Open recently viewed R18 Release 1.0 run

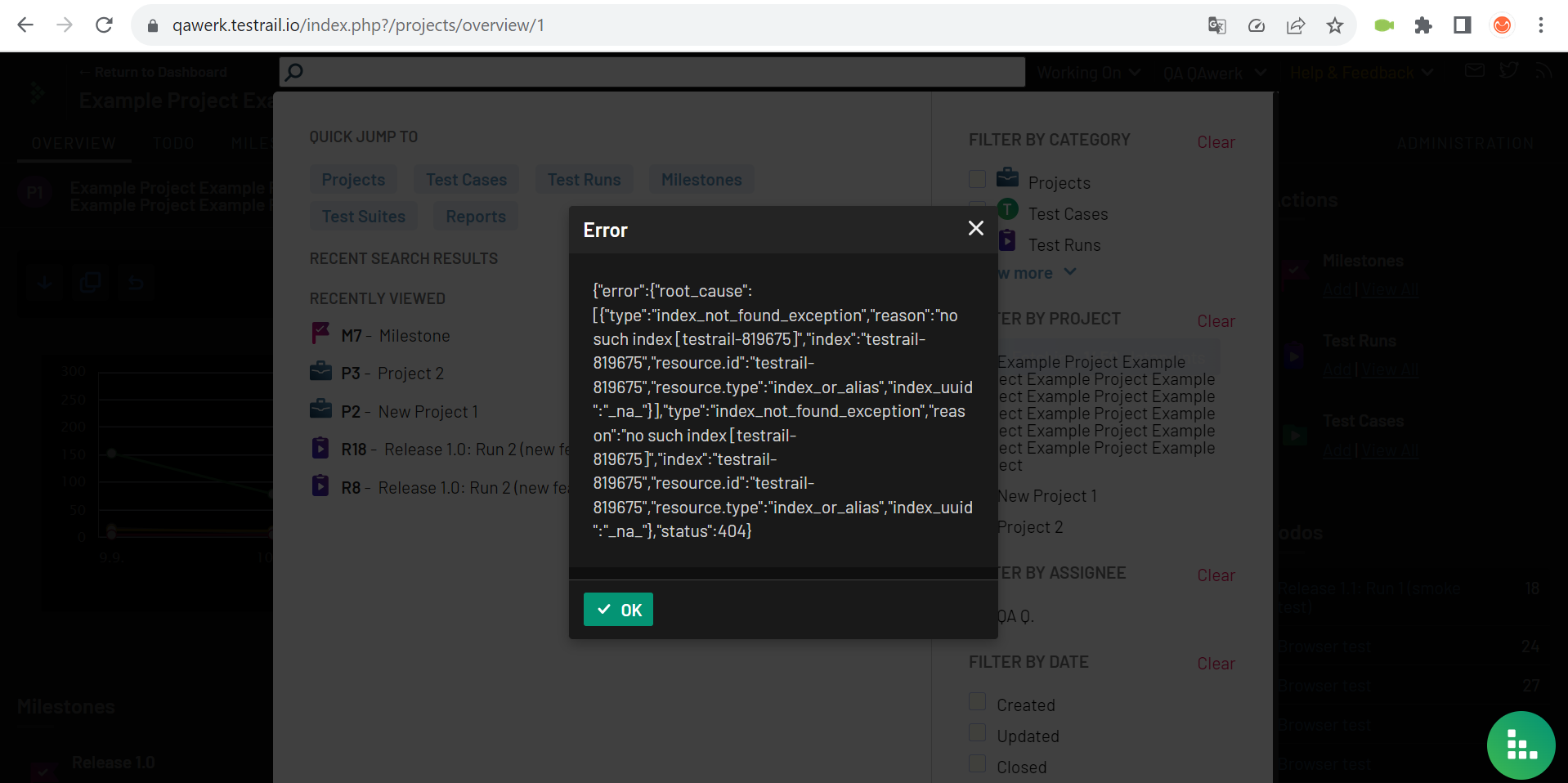[x=440, y=450]
